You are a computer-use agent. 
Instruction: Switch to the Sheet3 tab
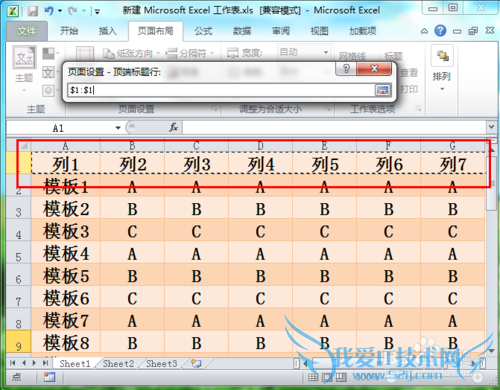coord(161,363)
